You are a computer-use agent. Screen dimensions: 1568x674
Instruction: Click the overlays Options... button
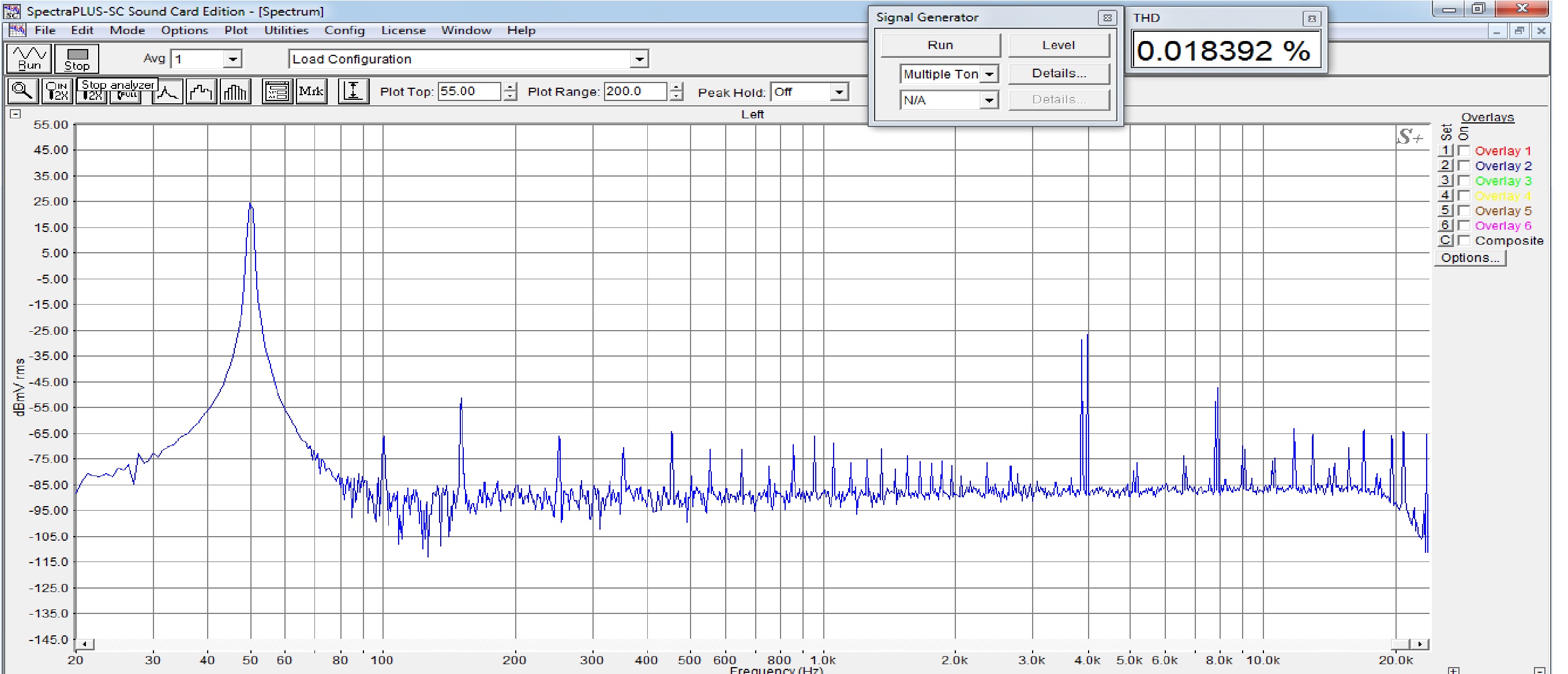1469,257
